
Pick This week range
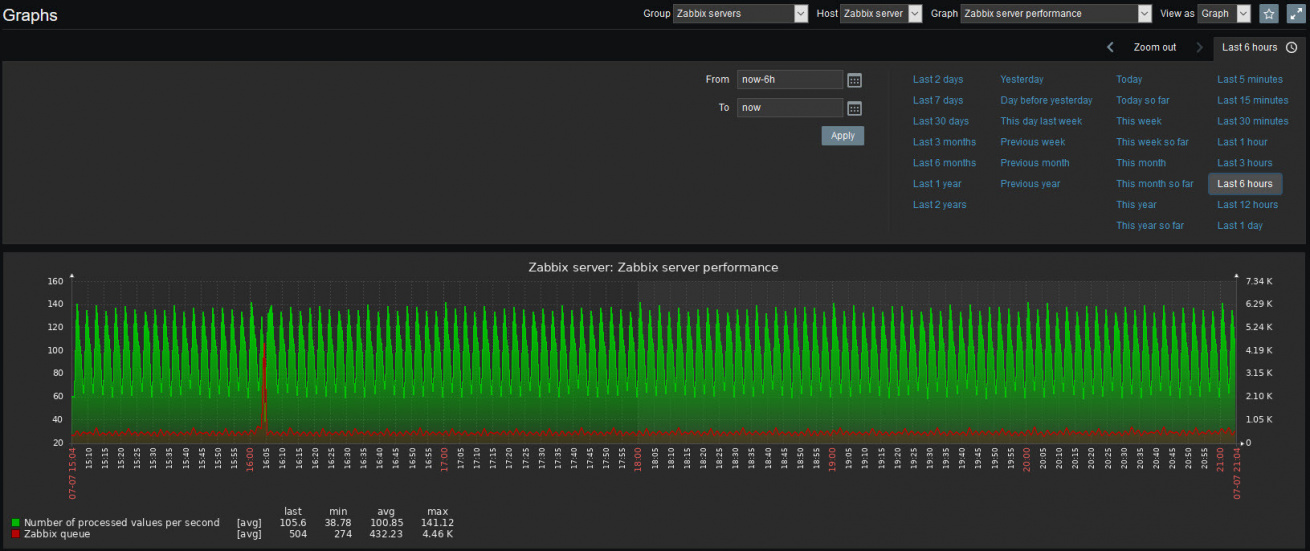click(x=1139, y=121)
